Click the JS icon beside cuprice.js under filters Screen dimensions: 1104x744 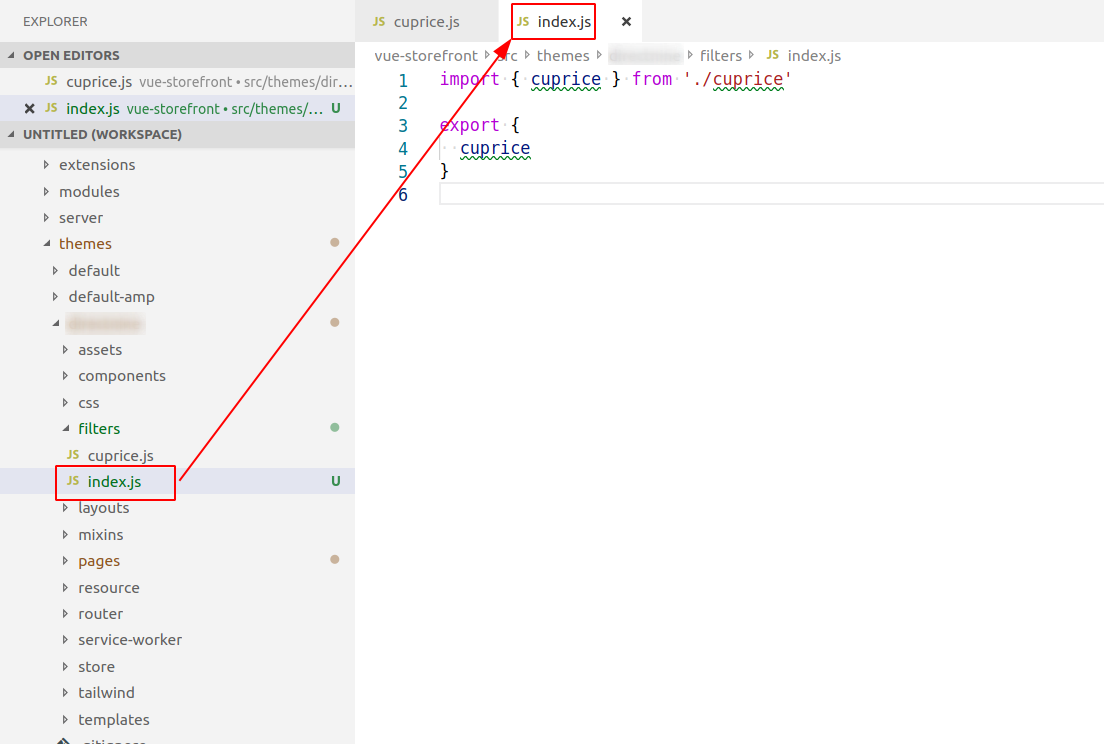[73, 455]
